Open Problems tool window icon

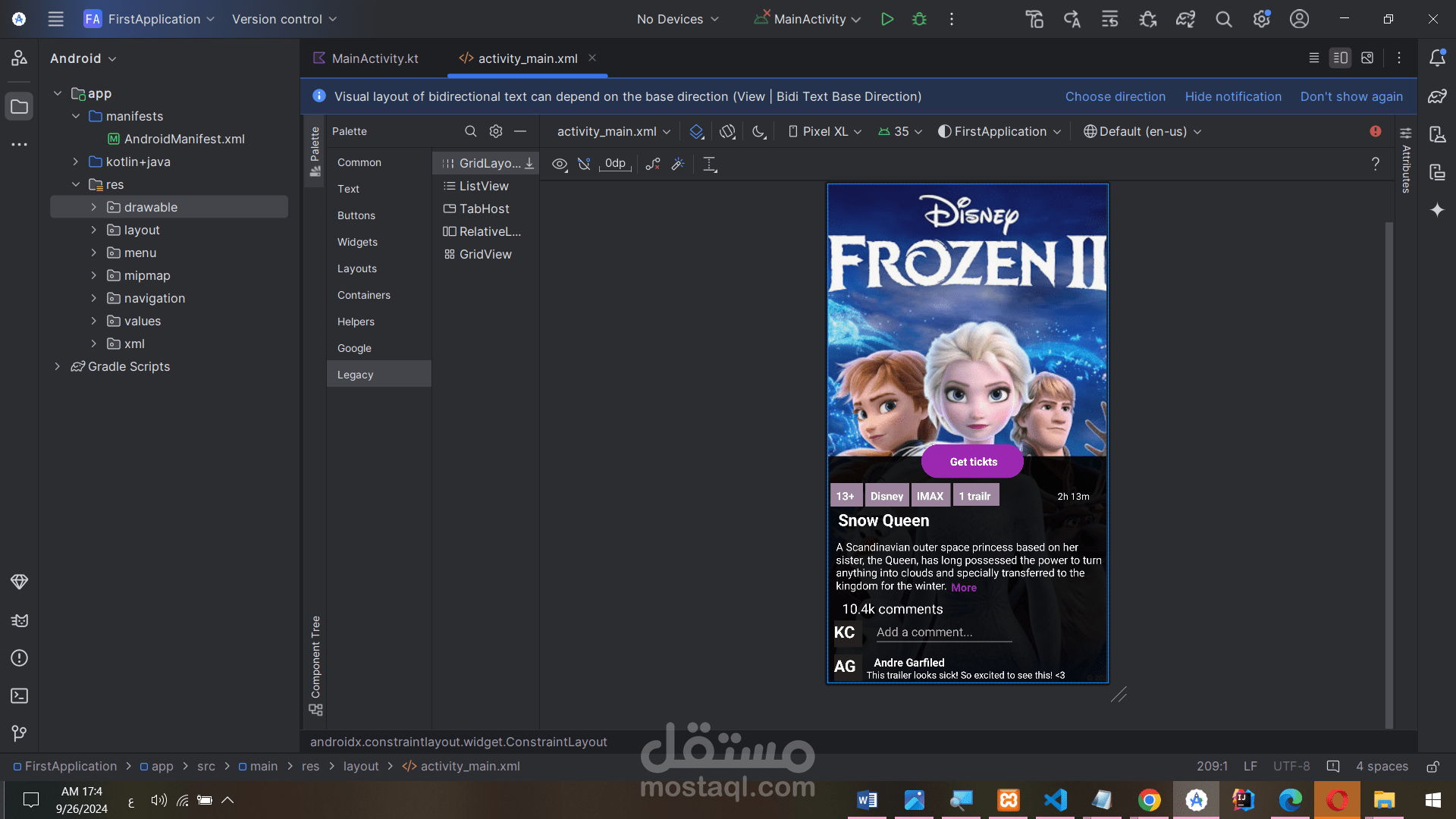(19, 658)
